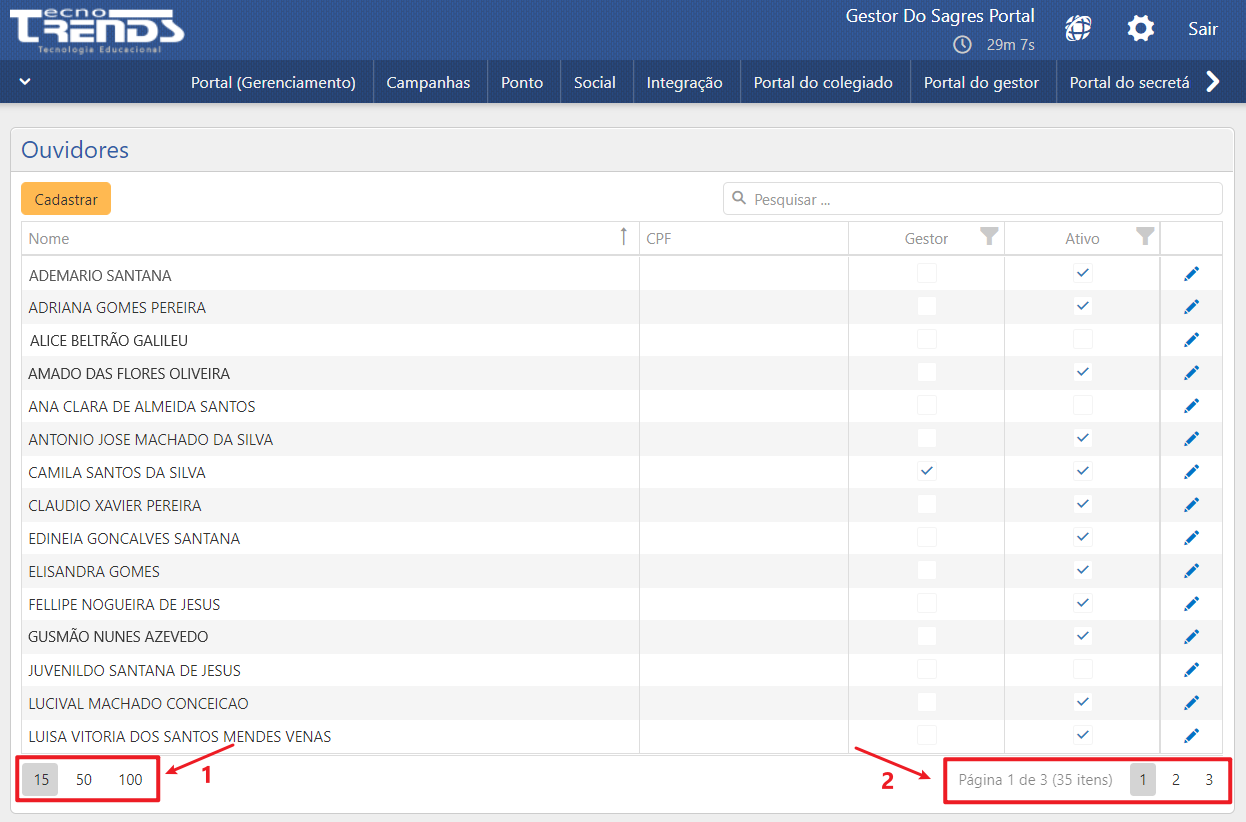Viewport: 1246px width, 822px height.
Task: Edit CAMILA SANTOS DA SILVA pencil icon
Action: click(1190, 472)
